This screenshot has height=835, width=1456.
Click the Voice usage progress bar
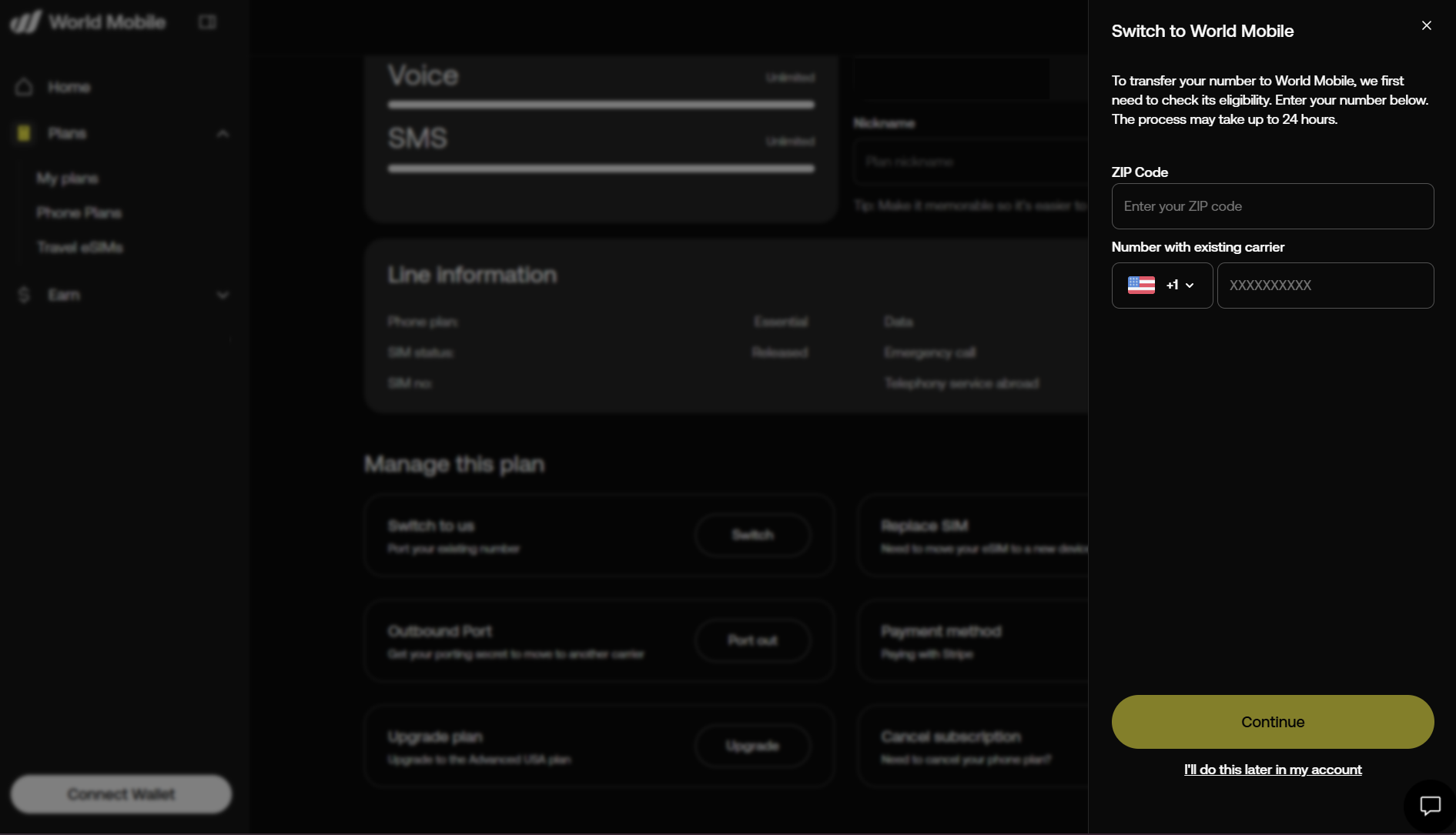coord(601,105)
